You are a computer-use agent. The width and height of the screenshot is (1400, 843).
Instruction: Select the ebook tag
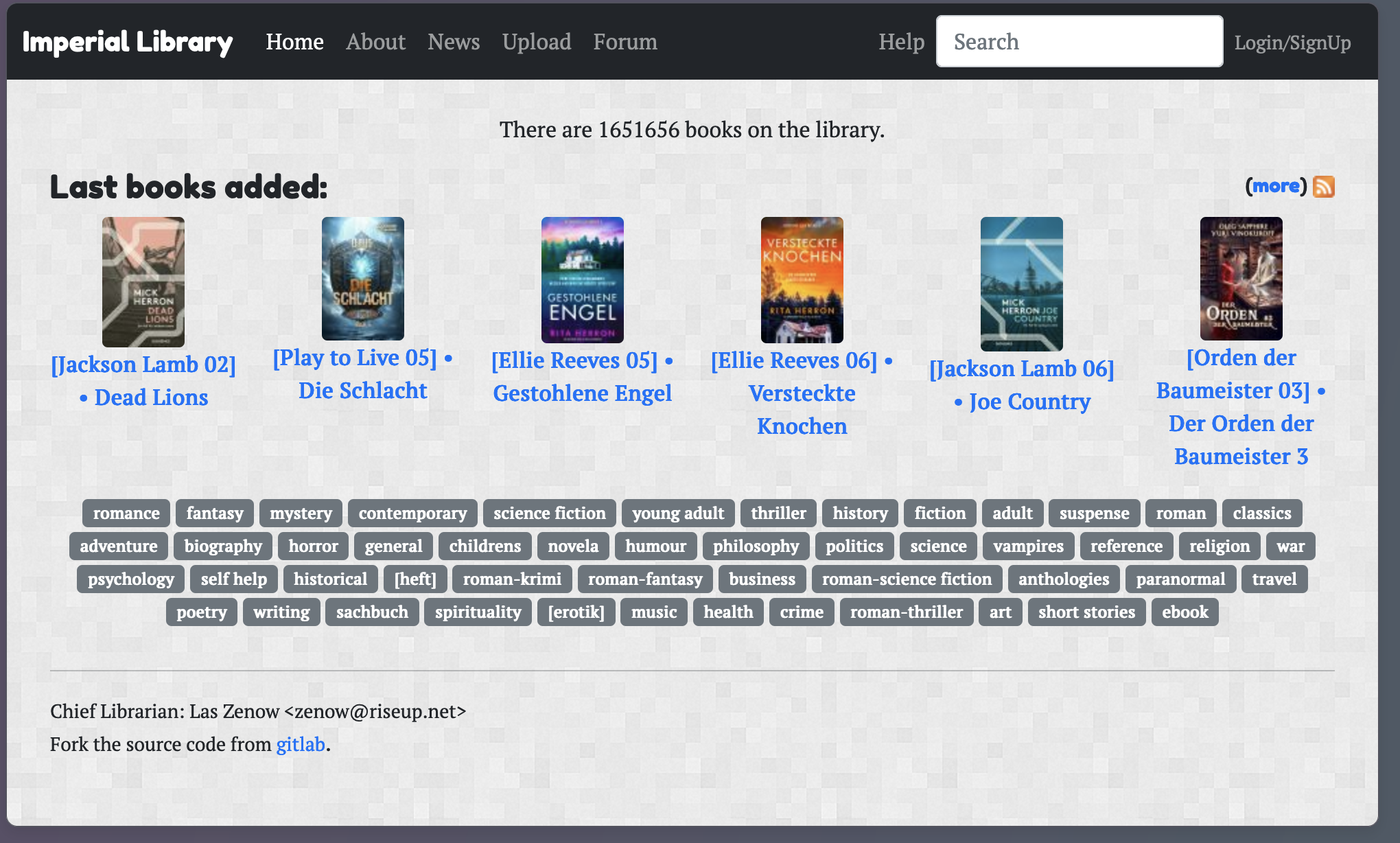pos(1185,612)
